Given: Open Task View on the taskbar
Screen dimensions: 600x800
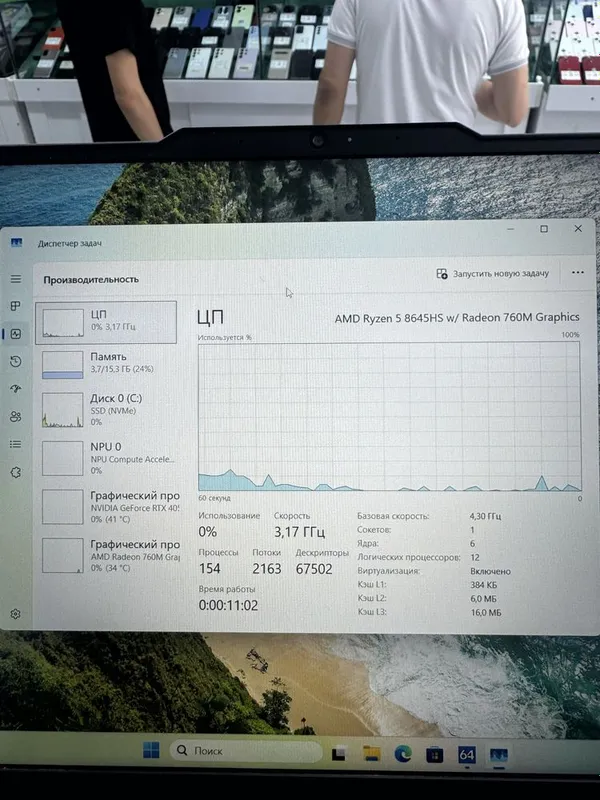Looking at the screenshot, I should tap(340, 754).
